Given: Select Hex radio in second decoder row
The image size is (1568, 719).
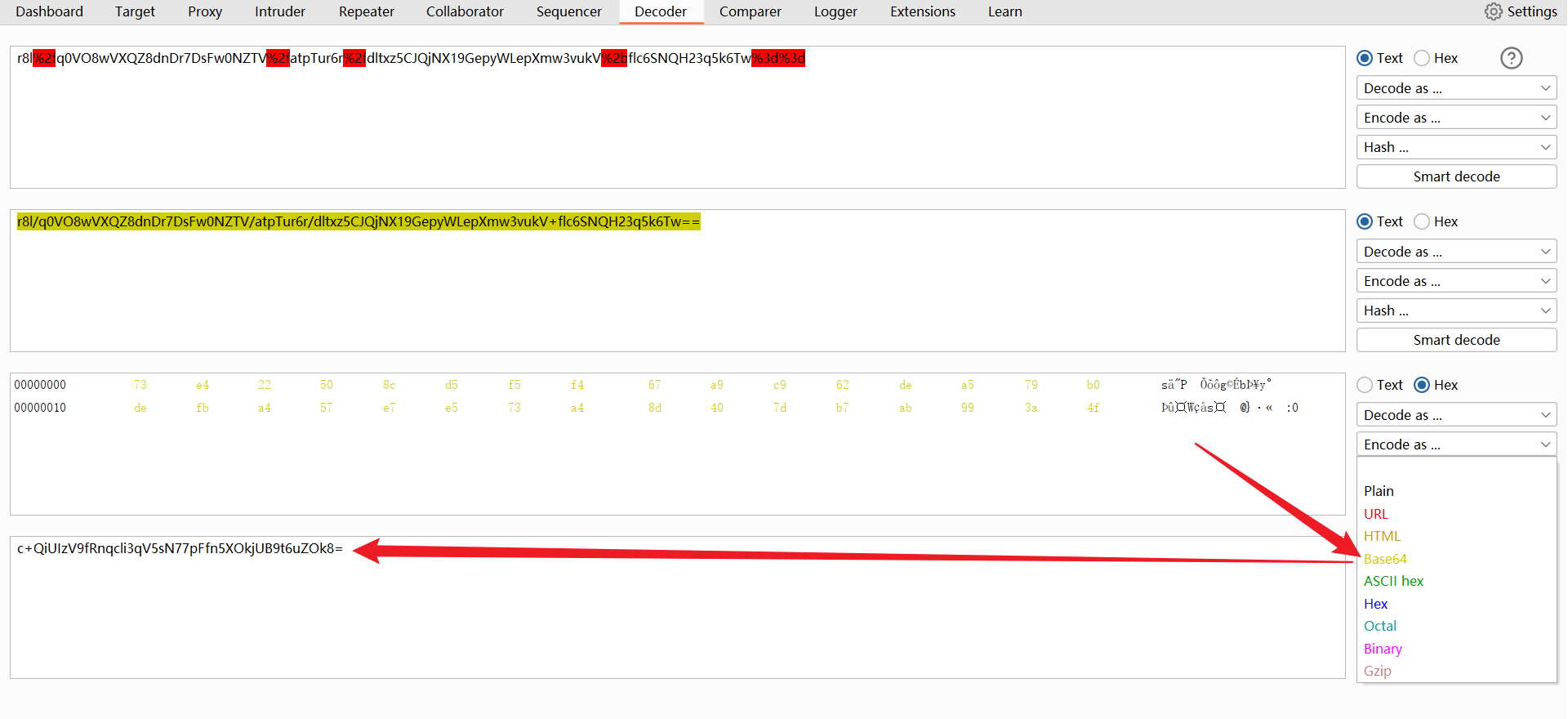Looking at the screenshot, I should [x=1422, y=221].
